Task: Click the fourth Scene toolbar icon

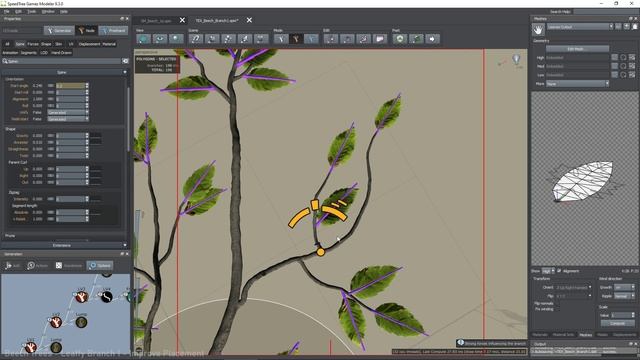Action: pyautogui.click(x=244, y=39)
